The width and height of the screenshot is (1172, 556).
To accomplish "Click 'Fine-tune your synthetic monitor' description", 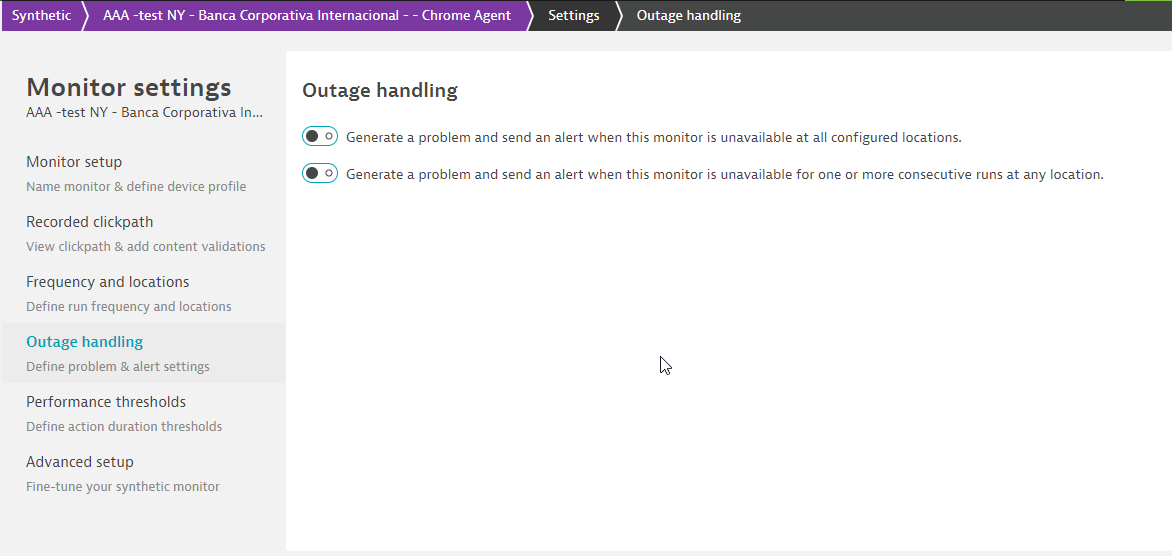I will pyautogui.click(x=122, y=486).
